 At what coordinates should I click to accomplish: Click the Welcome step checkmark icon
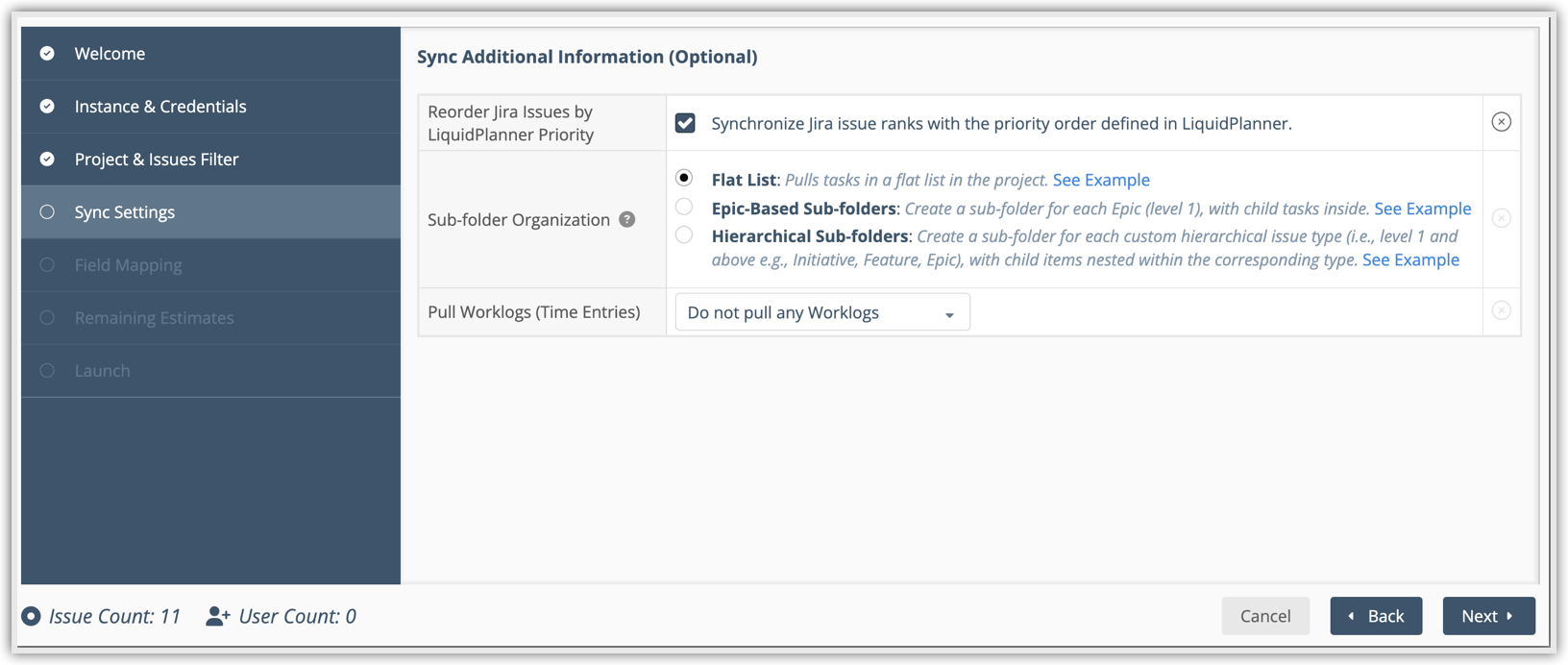47,54
